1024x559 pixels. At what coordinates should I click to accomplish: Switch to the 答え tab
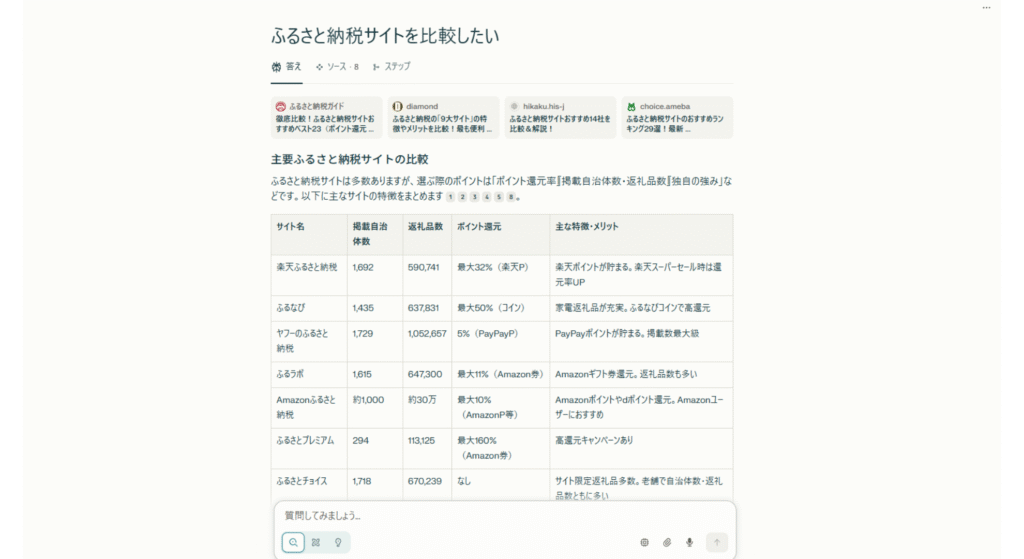(x=287, y=67)
